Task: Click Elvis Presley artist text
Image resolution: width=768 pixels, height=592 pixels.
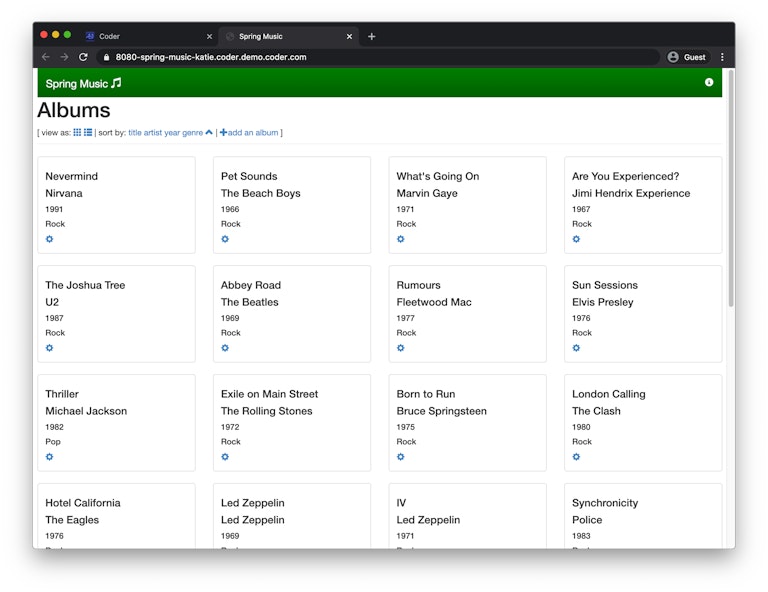Action: [602, 302]
